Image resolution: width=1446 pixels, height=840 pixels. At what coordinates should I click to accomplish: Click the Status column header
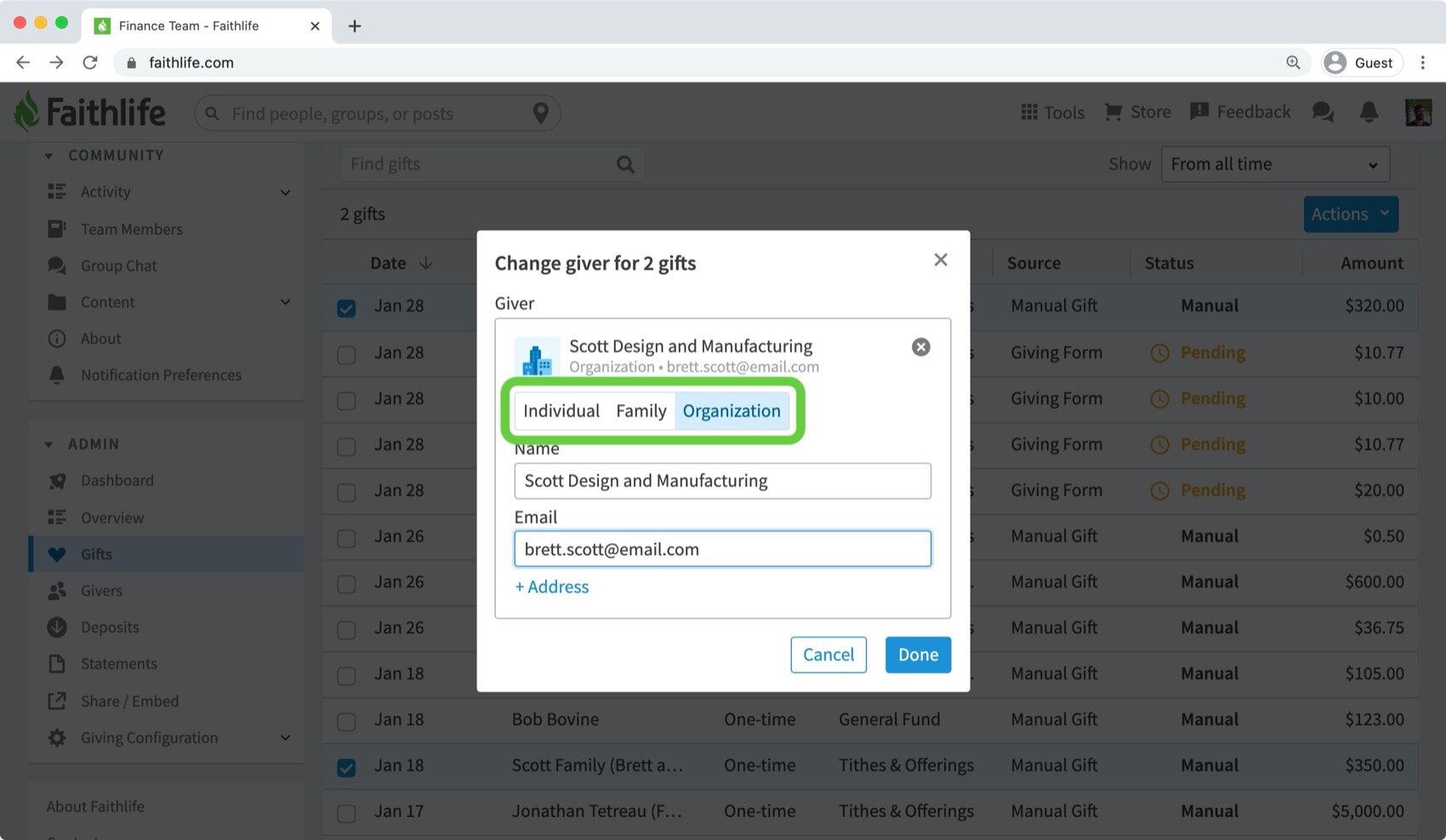pos(1169,264)
